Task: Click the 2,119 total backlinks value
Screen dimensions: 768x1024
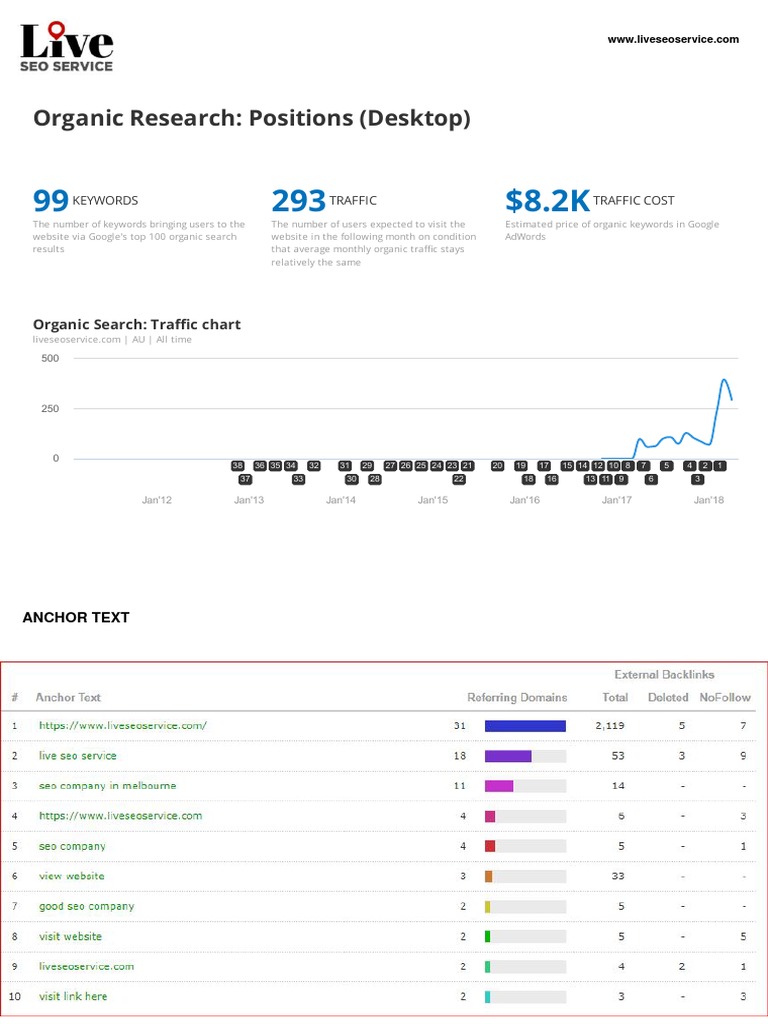Action: [x=610, y=726]
